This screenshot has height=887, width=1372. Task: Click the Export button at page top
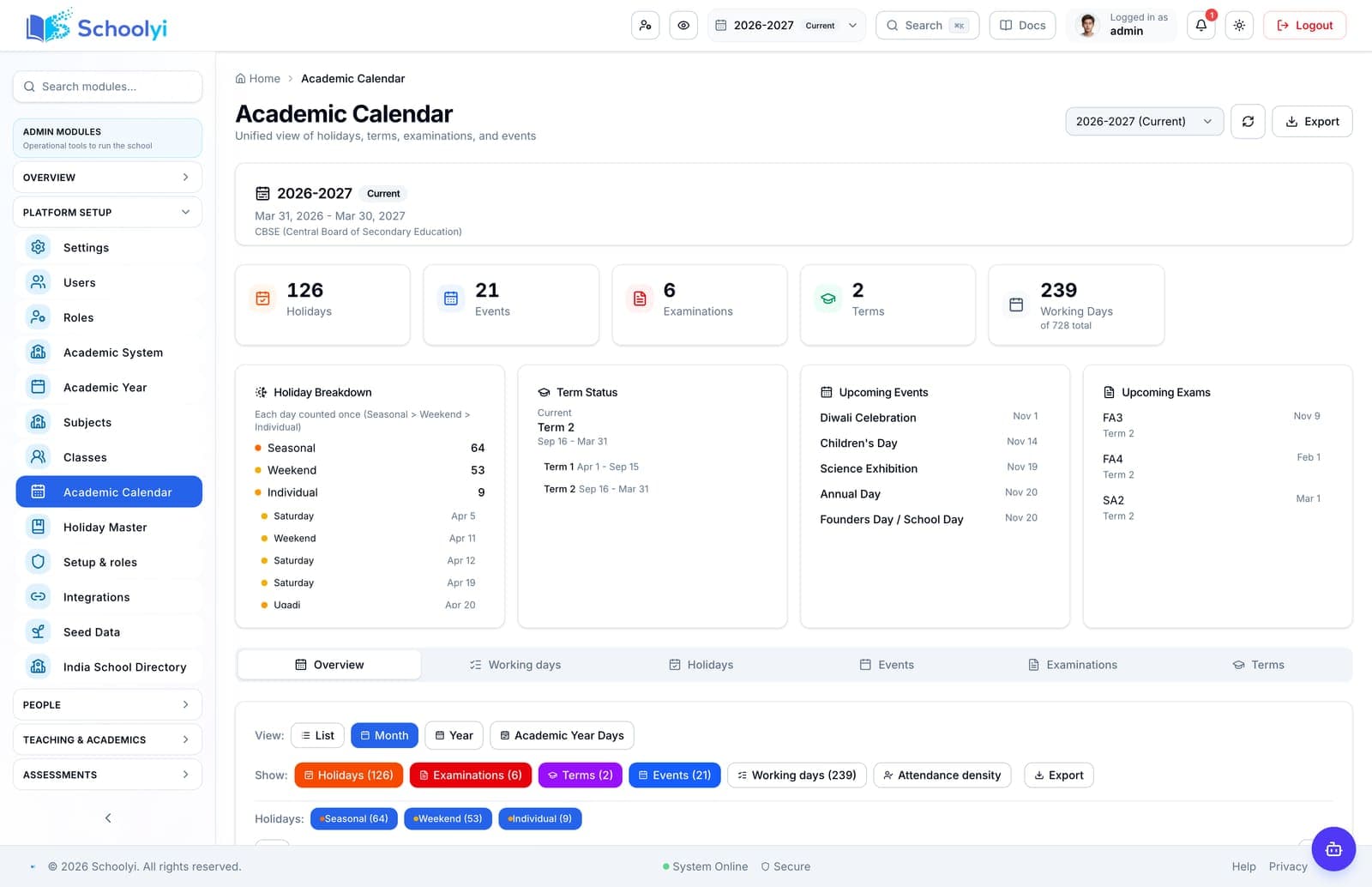[x=1312, y=122]
